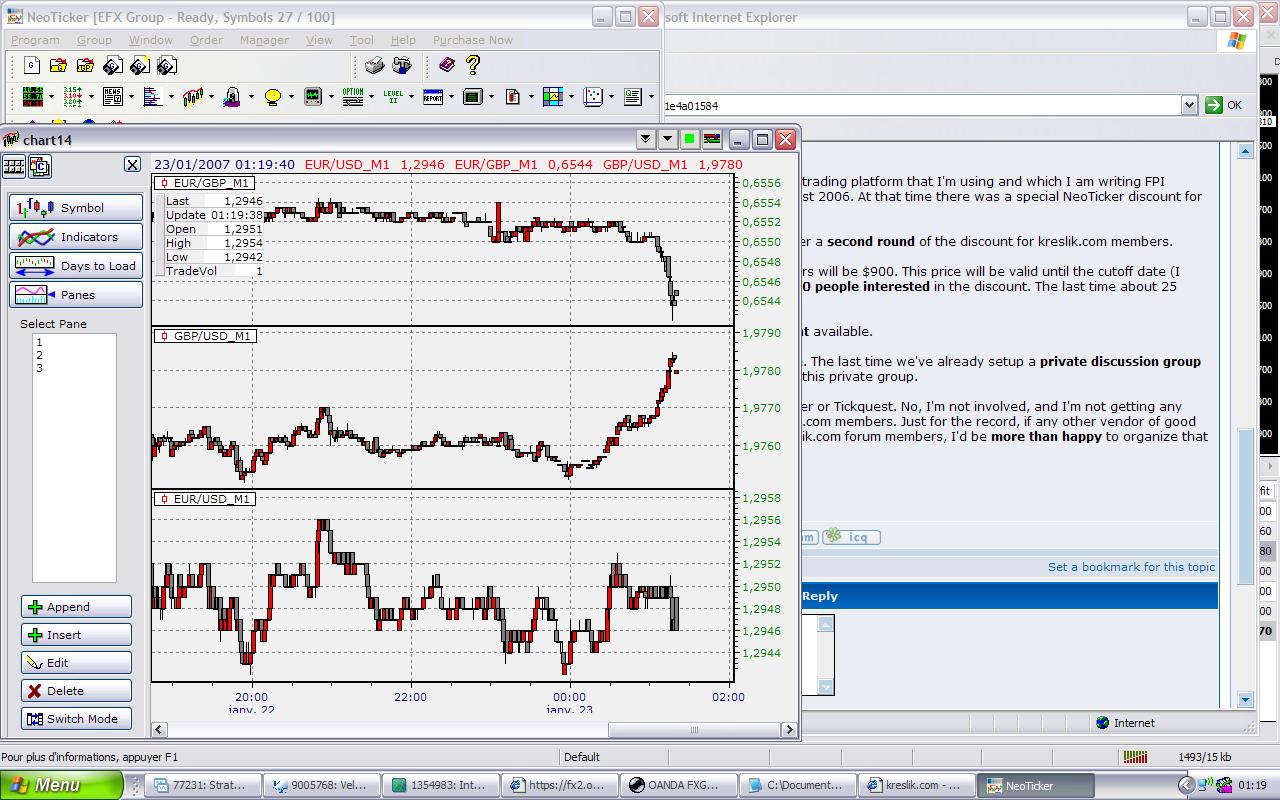This screenshot has height=800, width=1280.
Task: Click the red candle marker of EUR/GBP_M1 label
Action: coord(164,183)
